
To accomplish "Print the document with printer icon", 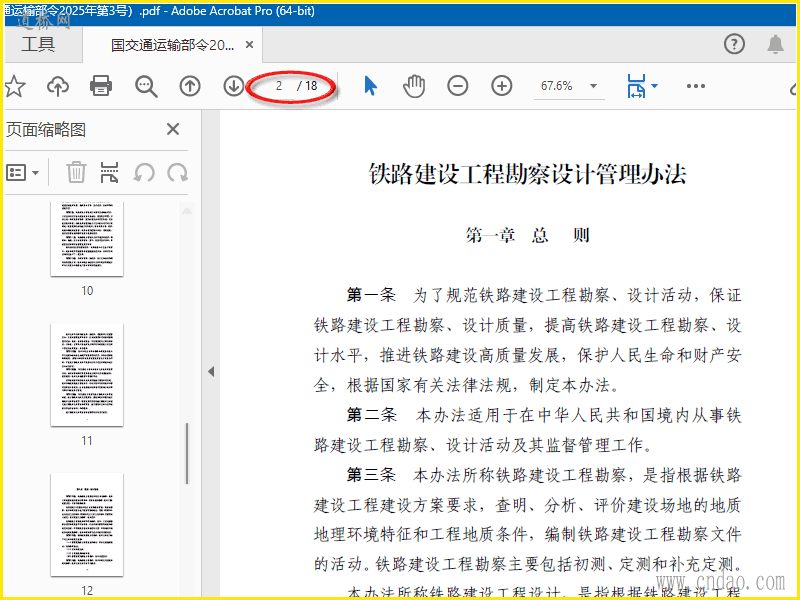I will 101,86.
